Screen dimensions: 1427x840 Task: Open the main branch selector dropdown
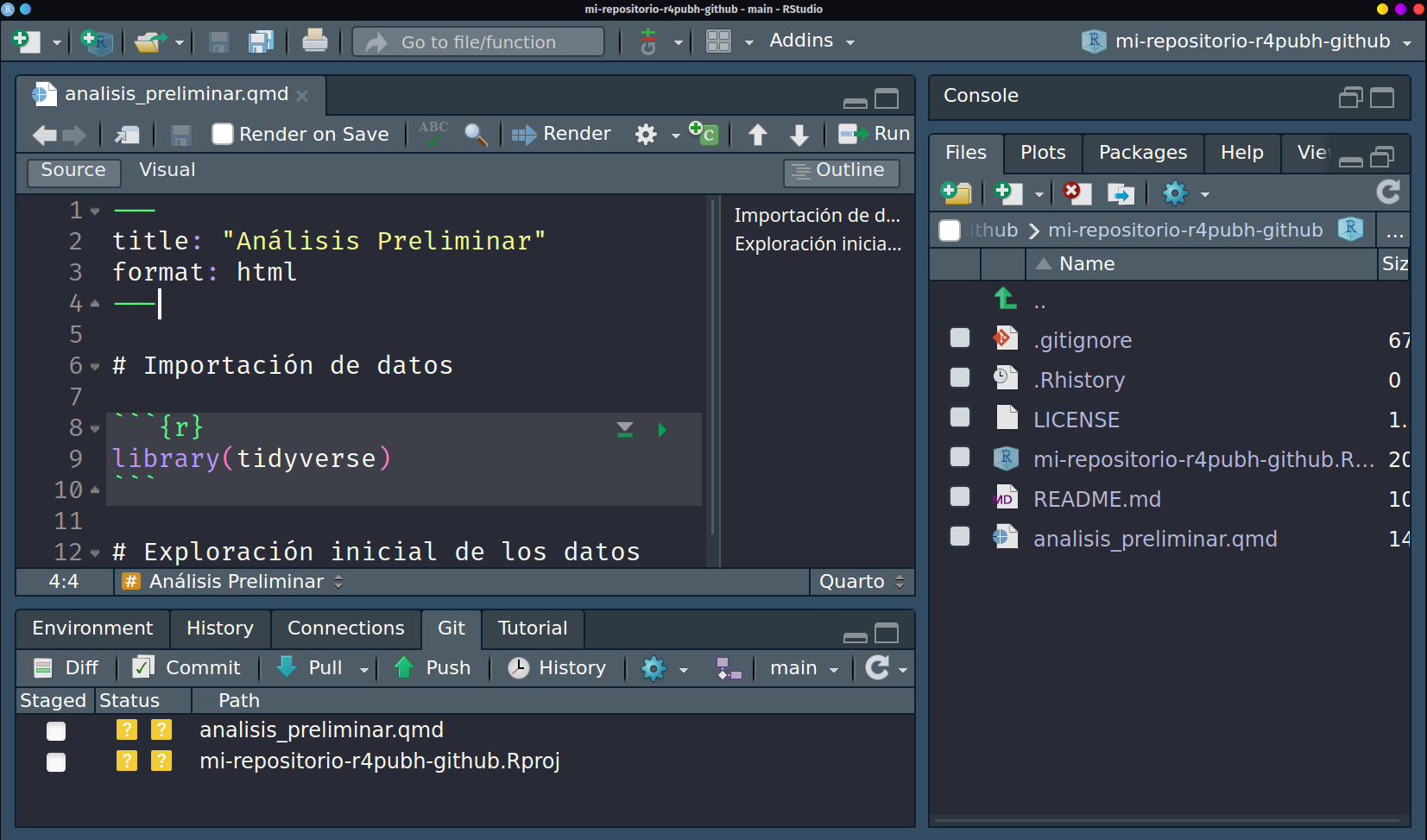point(804,668)
